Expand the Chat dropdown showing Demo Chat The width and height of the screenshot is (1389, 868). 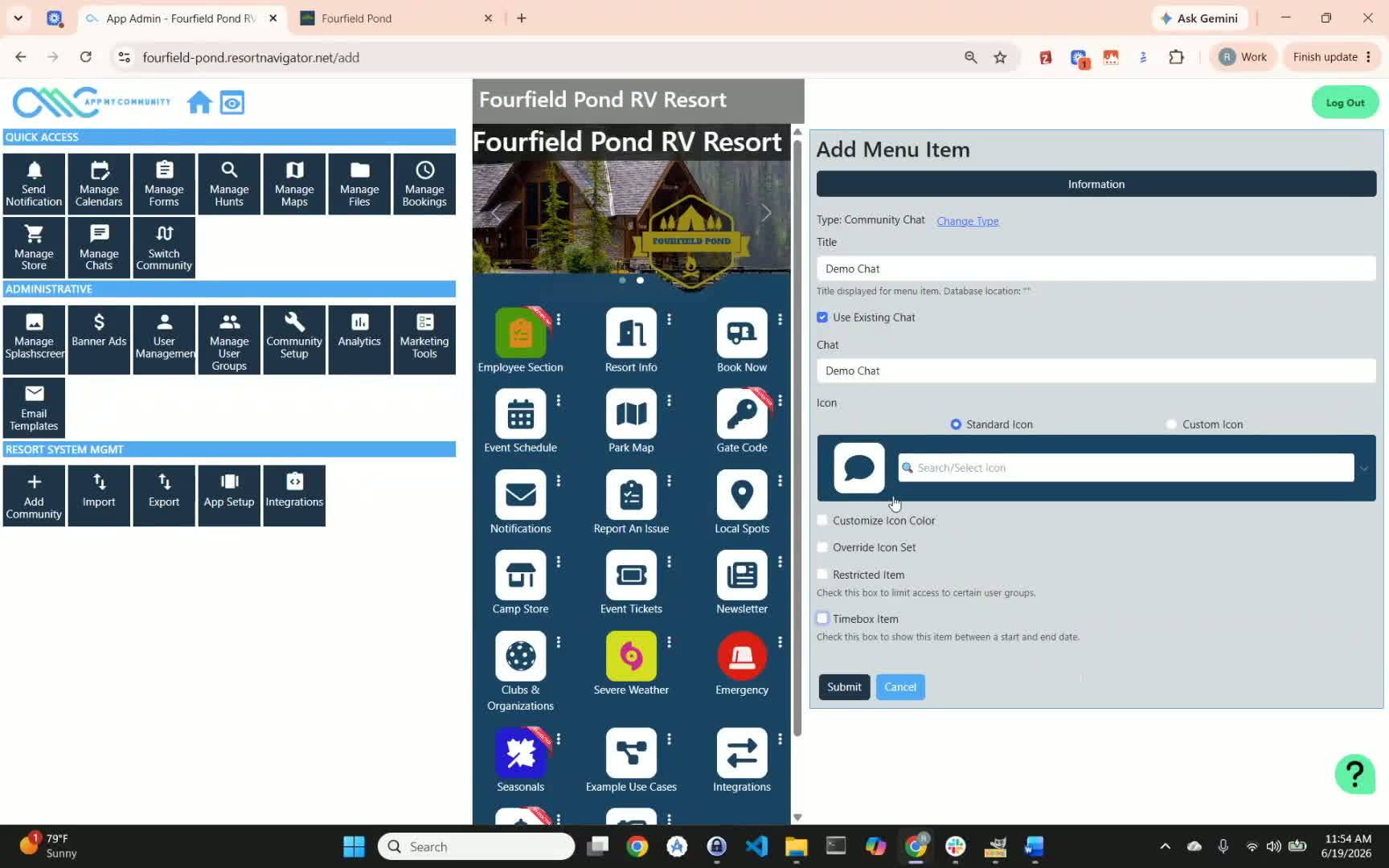click(1096, 371)
